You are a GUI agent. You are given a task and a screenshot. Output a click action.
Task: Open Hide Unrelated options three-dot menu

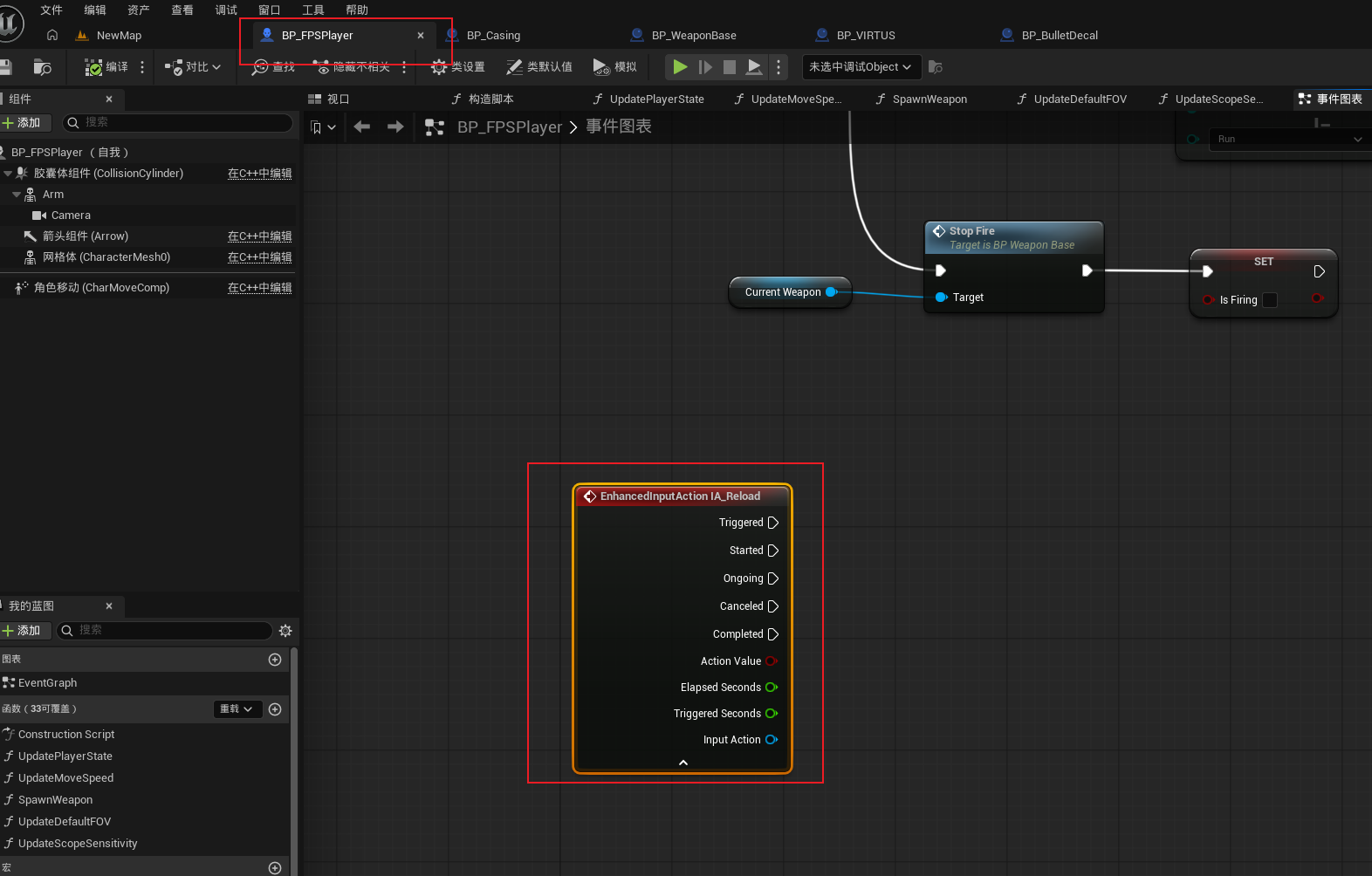(x=404, y=67)
